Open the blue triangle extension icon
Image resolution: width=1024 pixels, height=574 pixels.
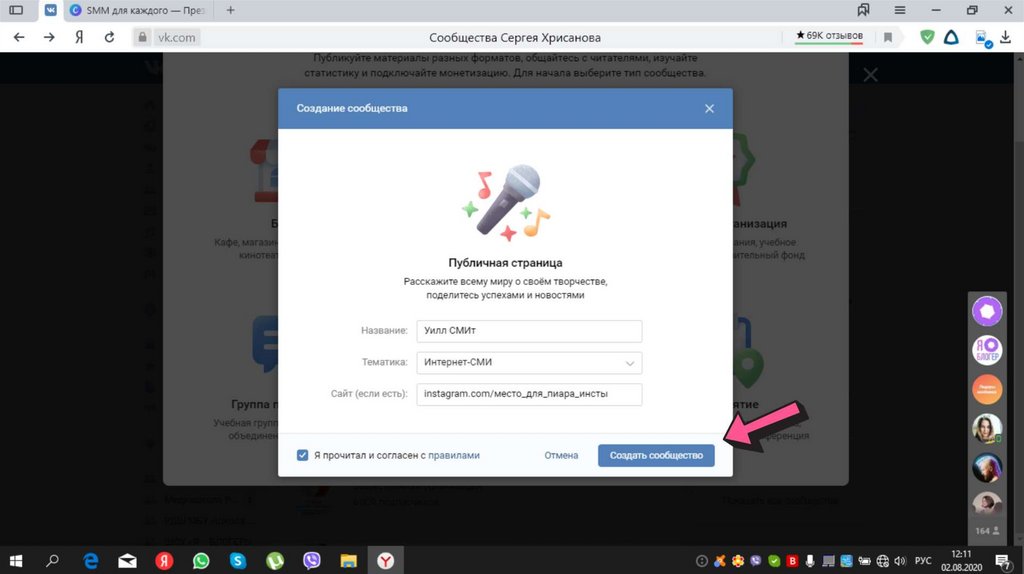tap(952, 37)
